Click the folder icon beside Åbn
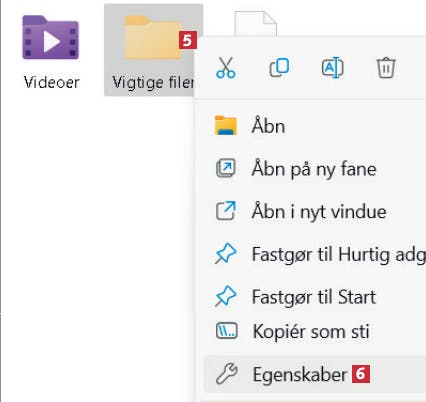 (226, 126)
